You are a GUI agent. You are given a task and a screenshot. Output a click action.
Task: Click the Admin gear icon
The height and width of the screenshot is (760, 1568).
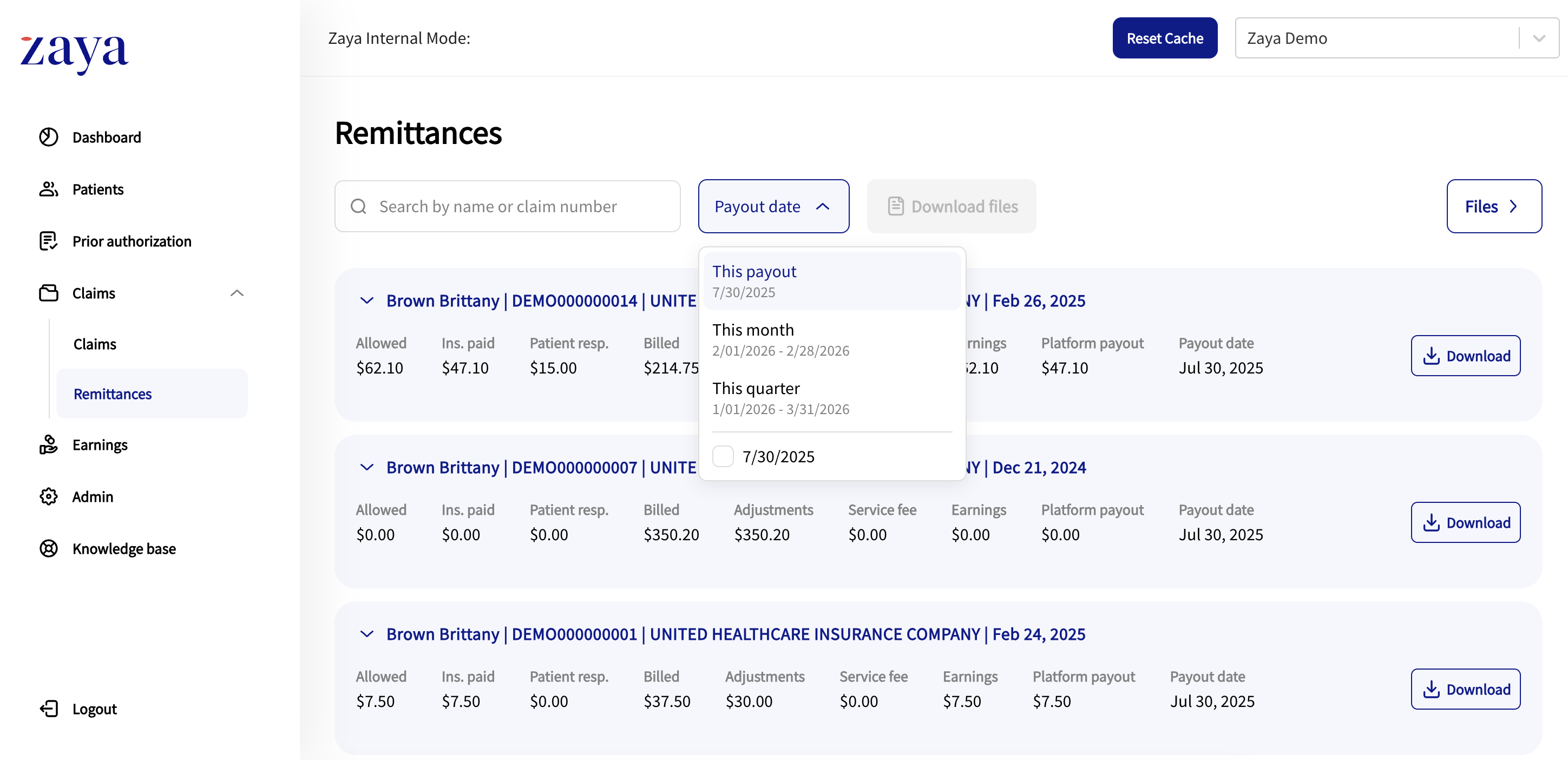click(x=49, y=497)
